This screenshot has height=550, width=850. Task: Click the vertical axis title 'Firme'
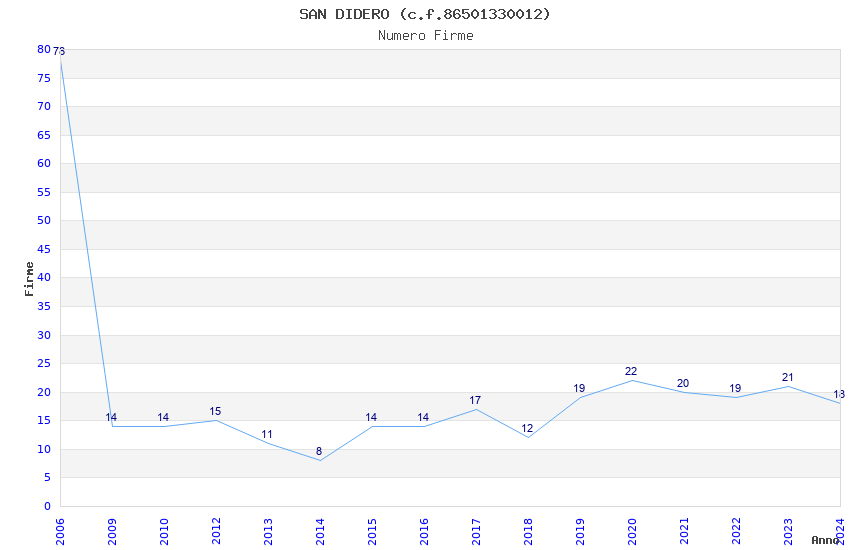pyautogui.click(x=29, y=279)
